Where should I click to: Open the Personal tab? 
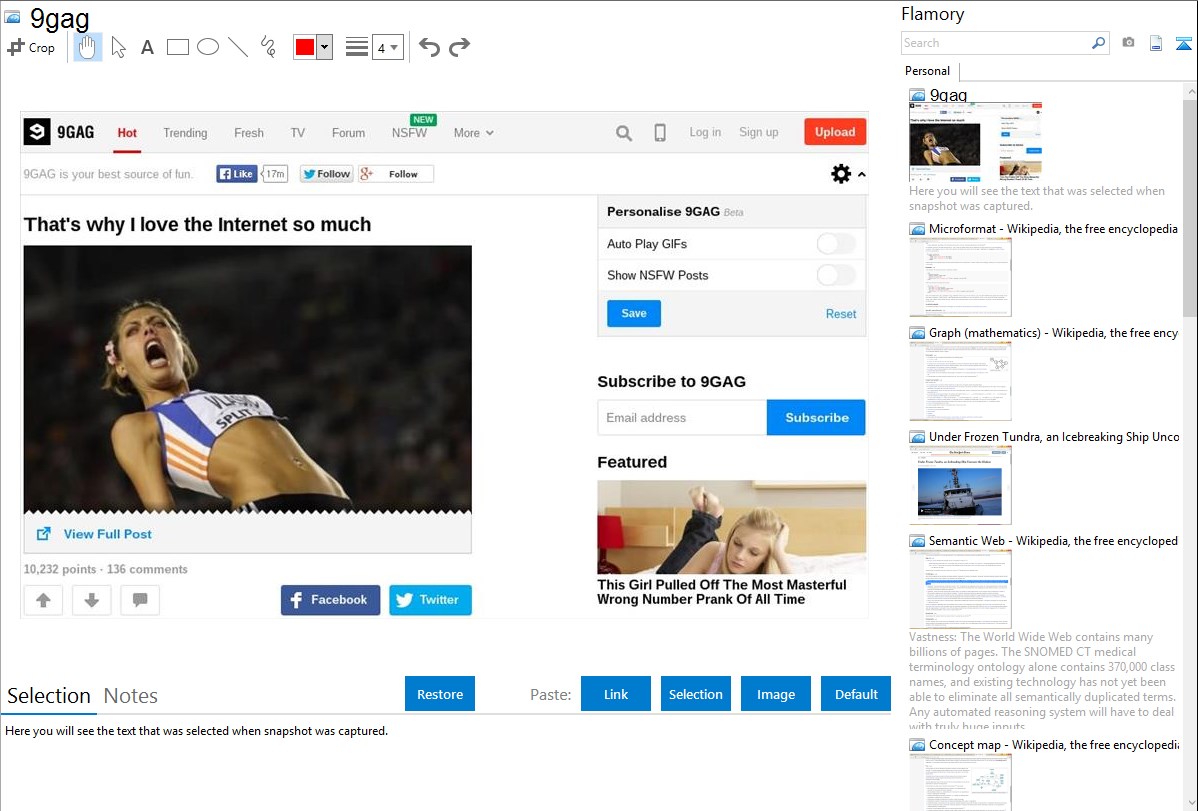[928, 71]
